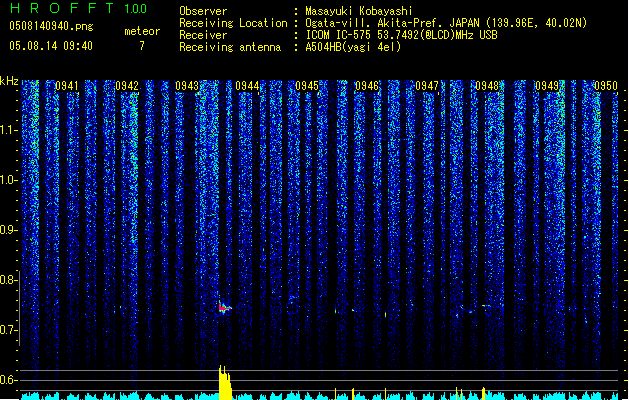
Task: Click the Receiver field label
Action: 203,35
